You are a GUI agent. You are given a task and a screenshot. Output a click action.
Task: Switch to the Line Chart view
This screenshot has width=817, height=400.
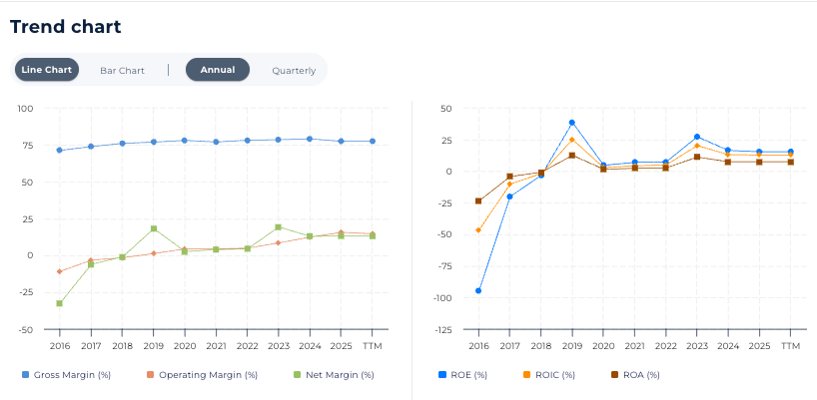click(x=46, y=70)
